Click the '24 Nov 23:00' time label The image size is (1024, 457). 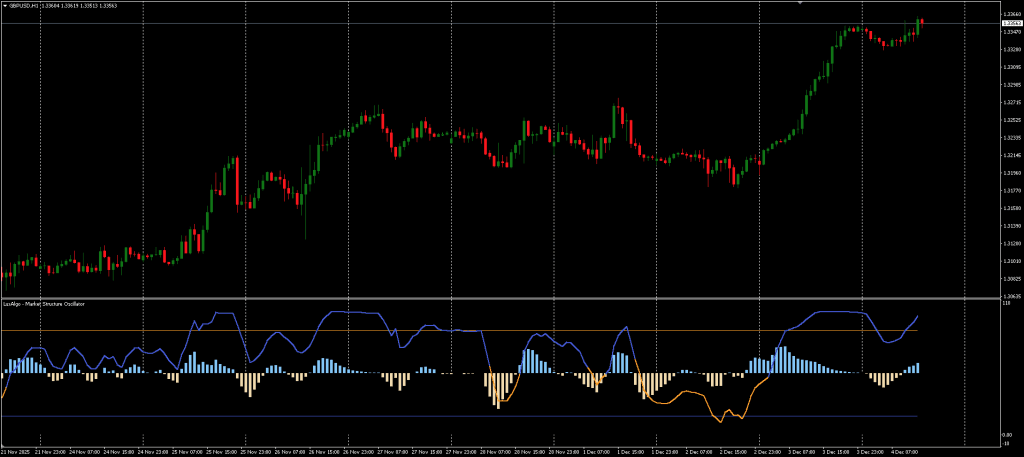tap(151, 451)
